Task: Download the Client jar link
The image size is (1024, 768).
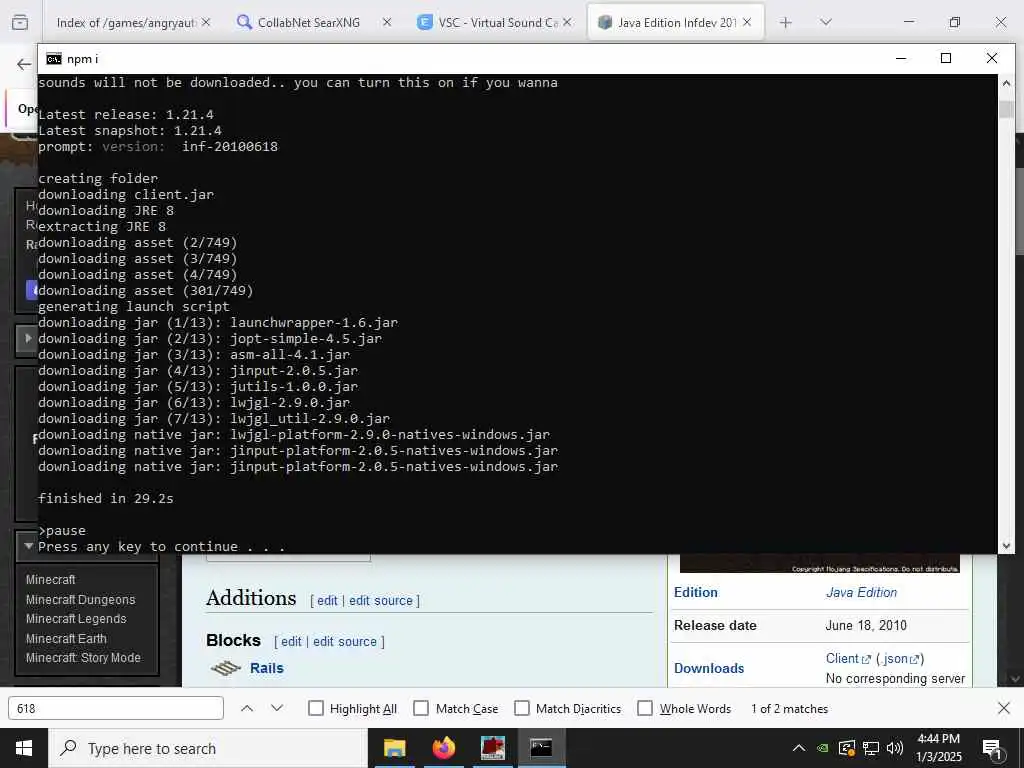Action: coord(848,658)
